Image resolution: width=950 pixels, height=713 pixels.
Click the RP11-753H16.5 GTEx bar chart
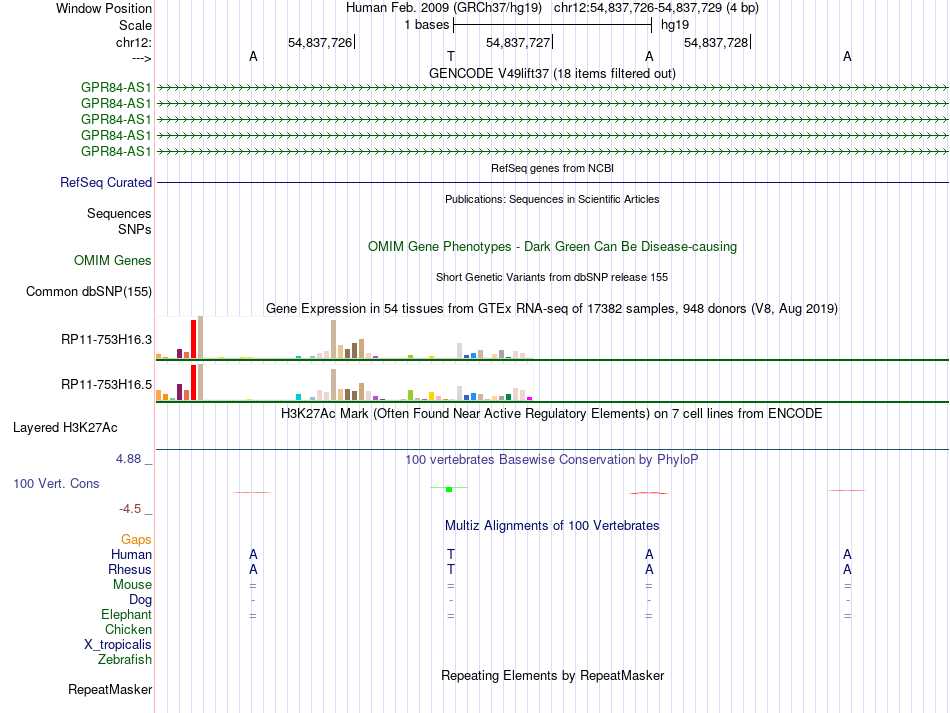[x=345, y=382]
